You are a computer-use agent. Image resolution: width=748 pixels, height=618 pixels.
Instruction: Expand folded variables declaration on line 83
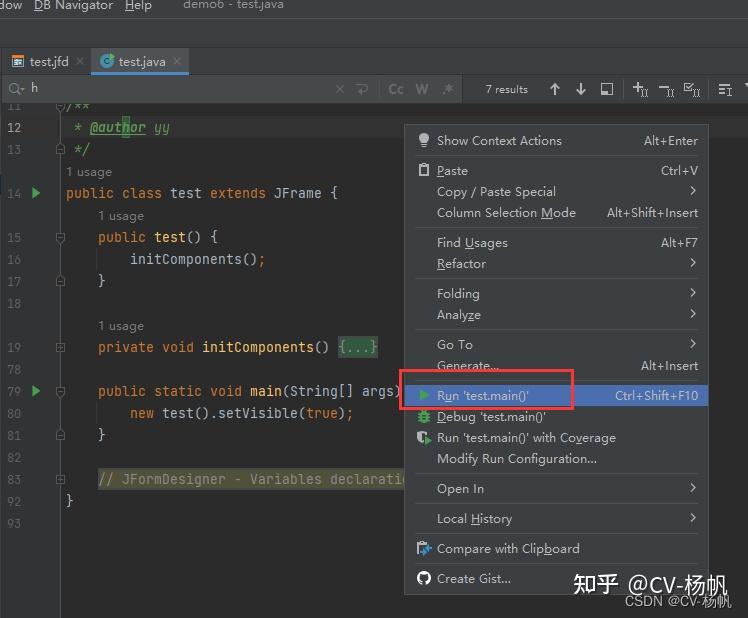60,479
